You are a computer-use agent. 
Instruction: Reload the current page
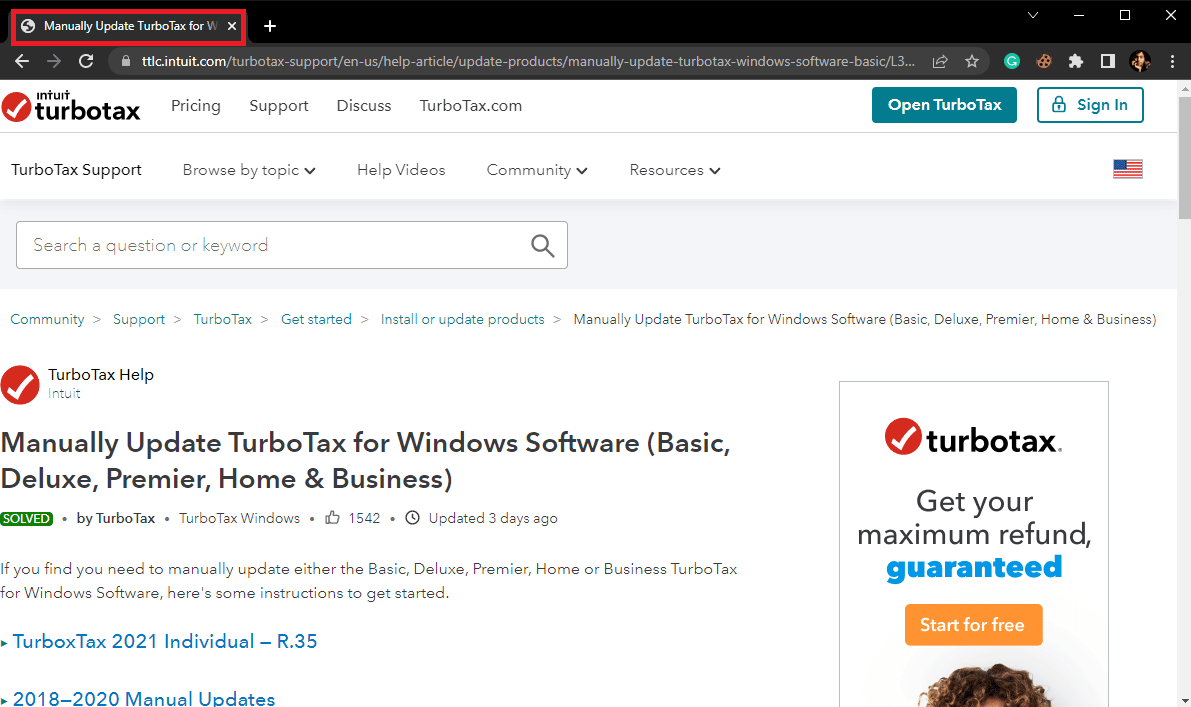click(86, 62)
